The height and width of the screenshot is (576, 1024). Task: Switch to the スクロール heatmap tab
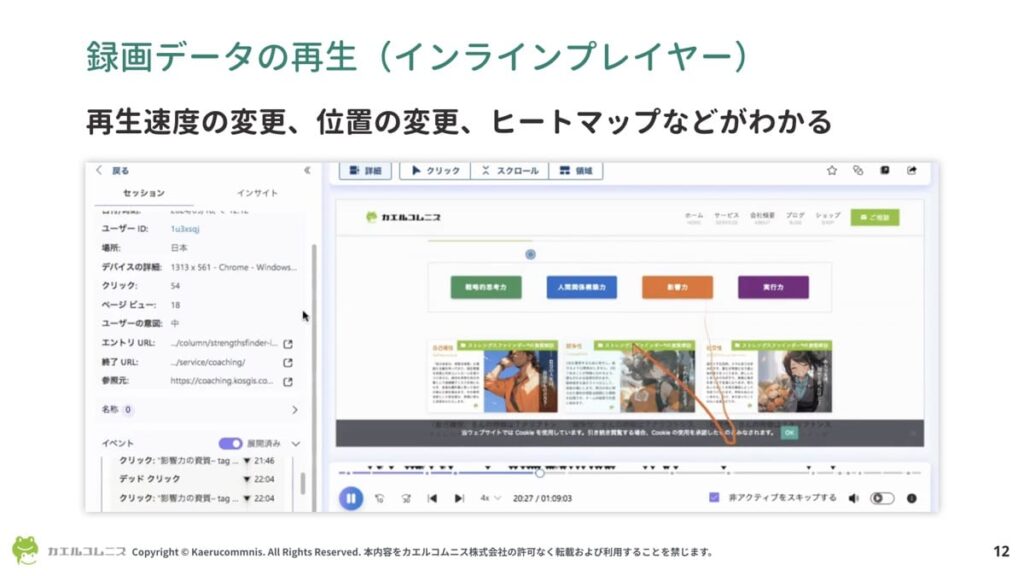click(x=510, y=170)
